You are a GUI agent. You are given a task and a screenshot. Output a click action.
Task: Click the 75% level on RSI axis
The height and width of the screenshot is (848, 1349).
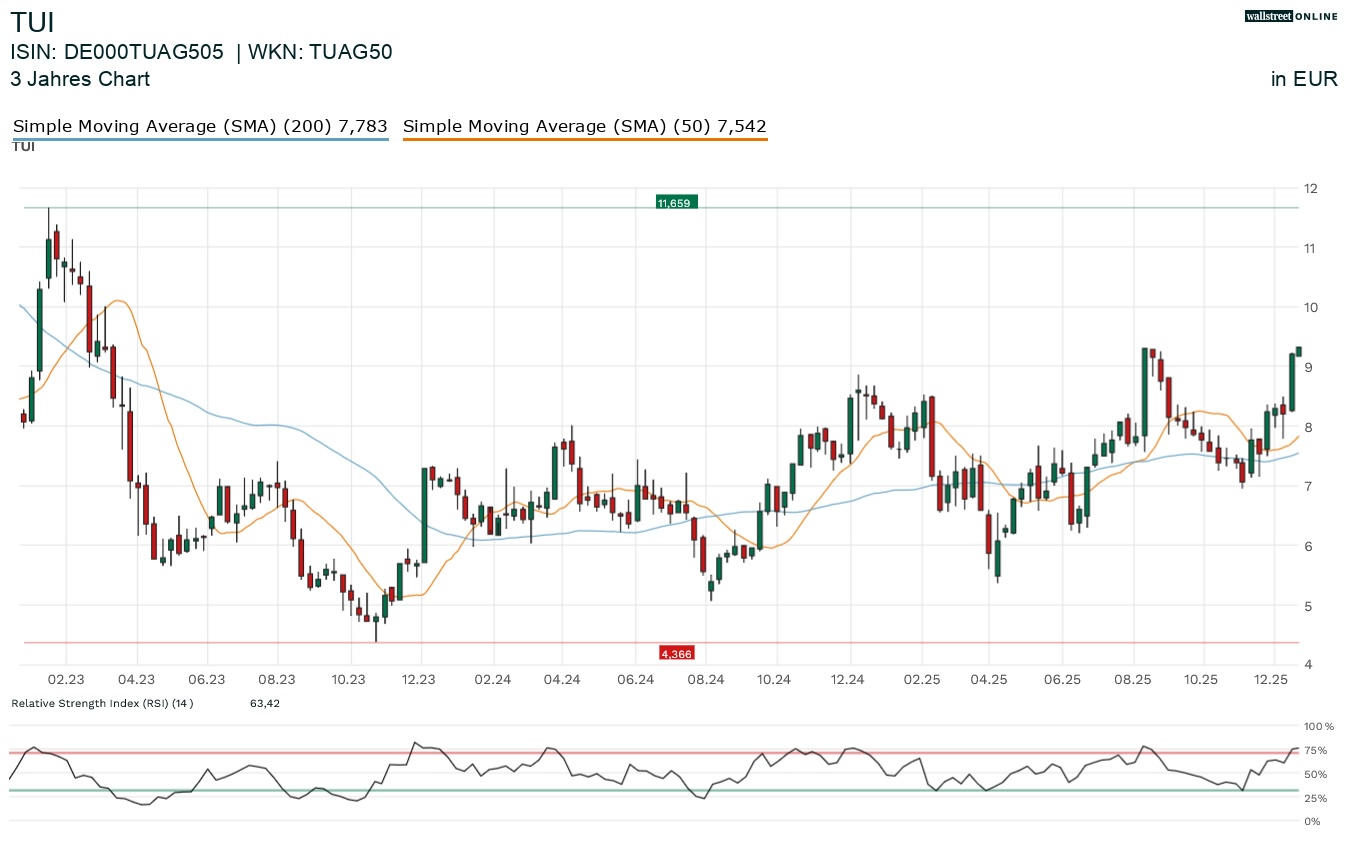(1314, 750)
